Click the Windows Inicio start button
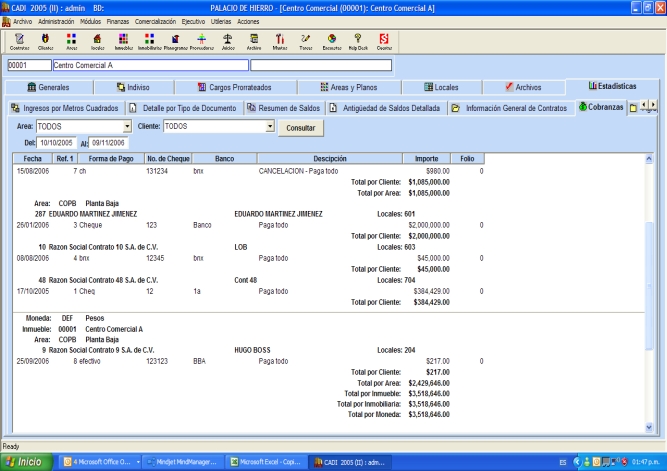Viewport: 667px width, 471px height. 27,462
